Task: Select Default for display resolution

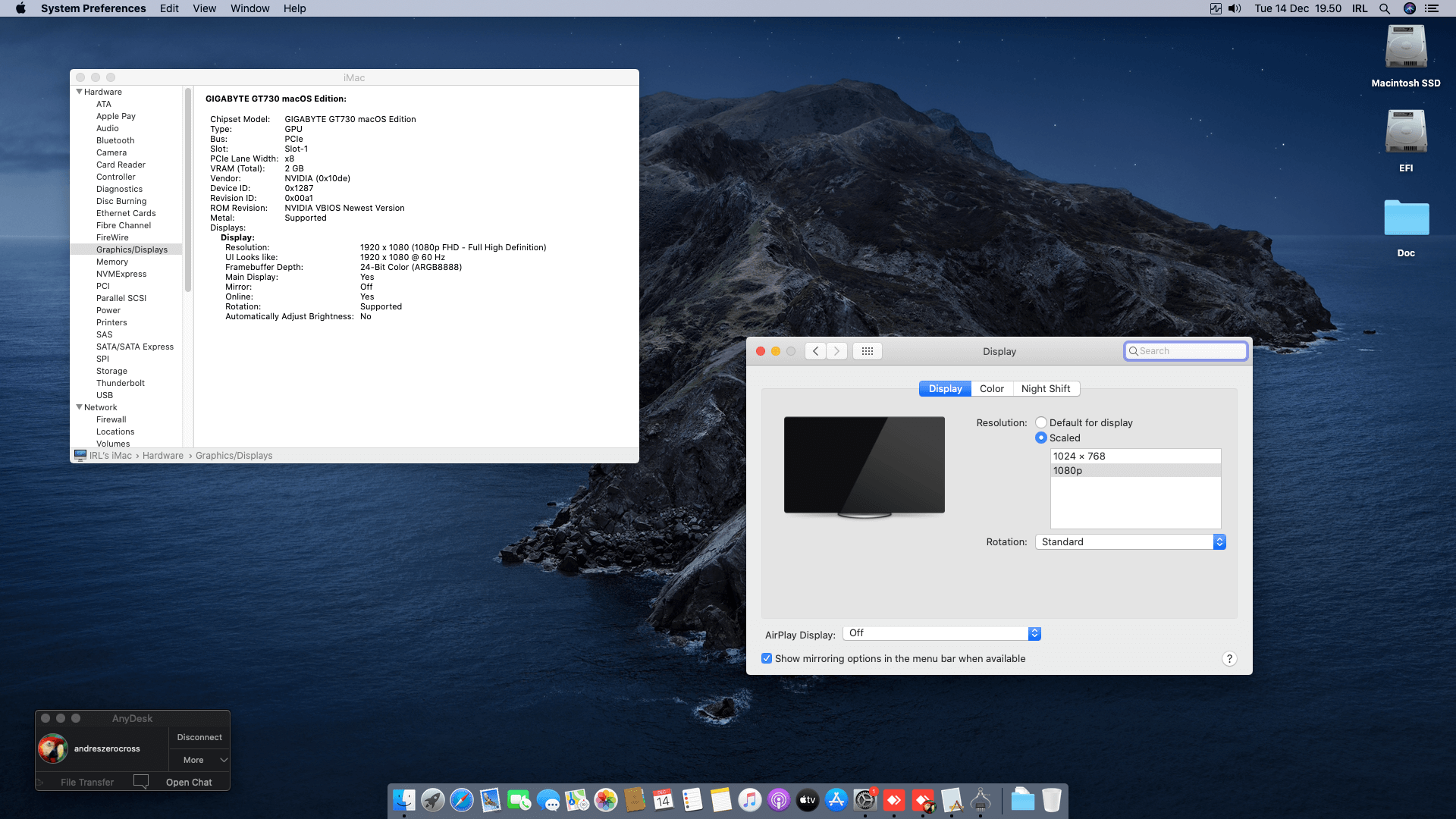Action: point(1041,422)
